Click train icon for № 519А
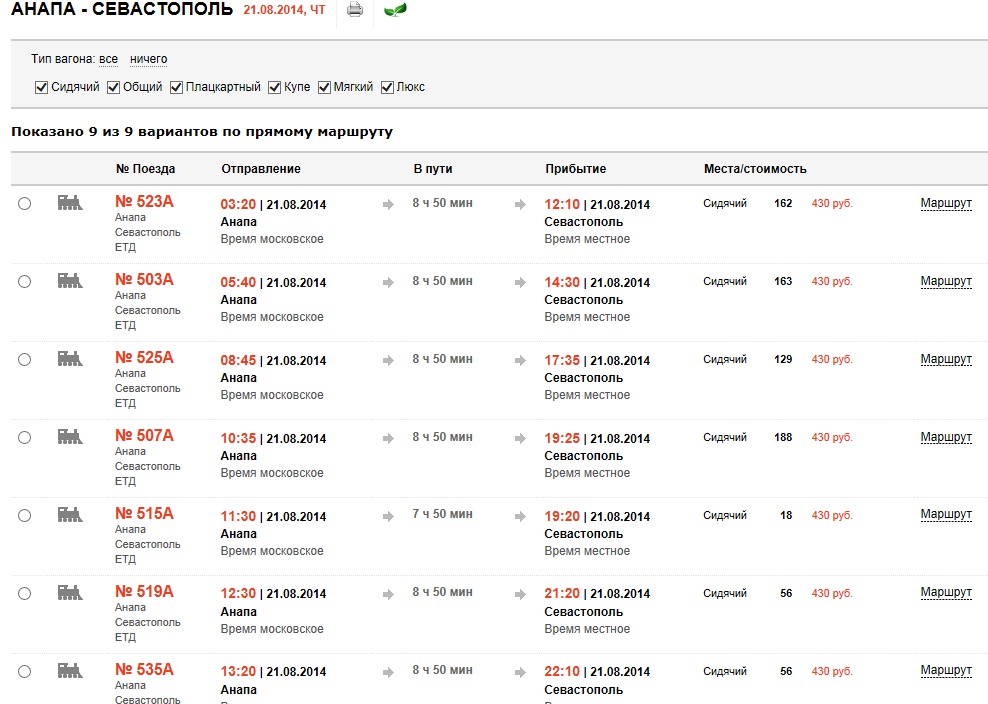The image size is (988, 704). point(70,593)
